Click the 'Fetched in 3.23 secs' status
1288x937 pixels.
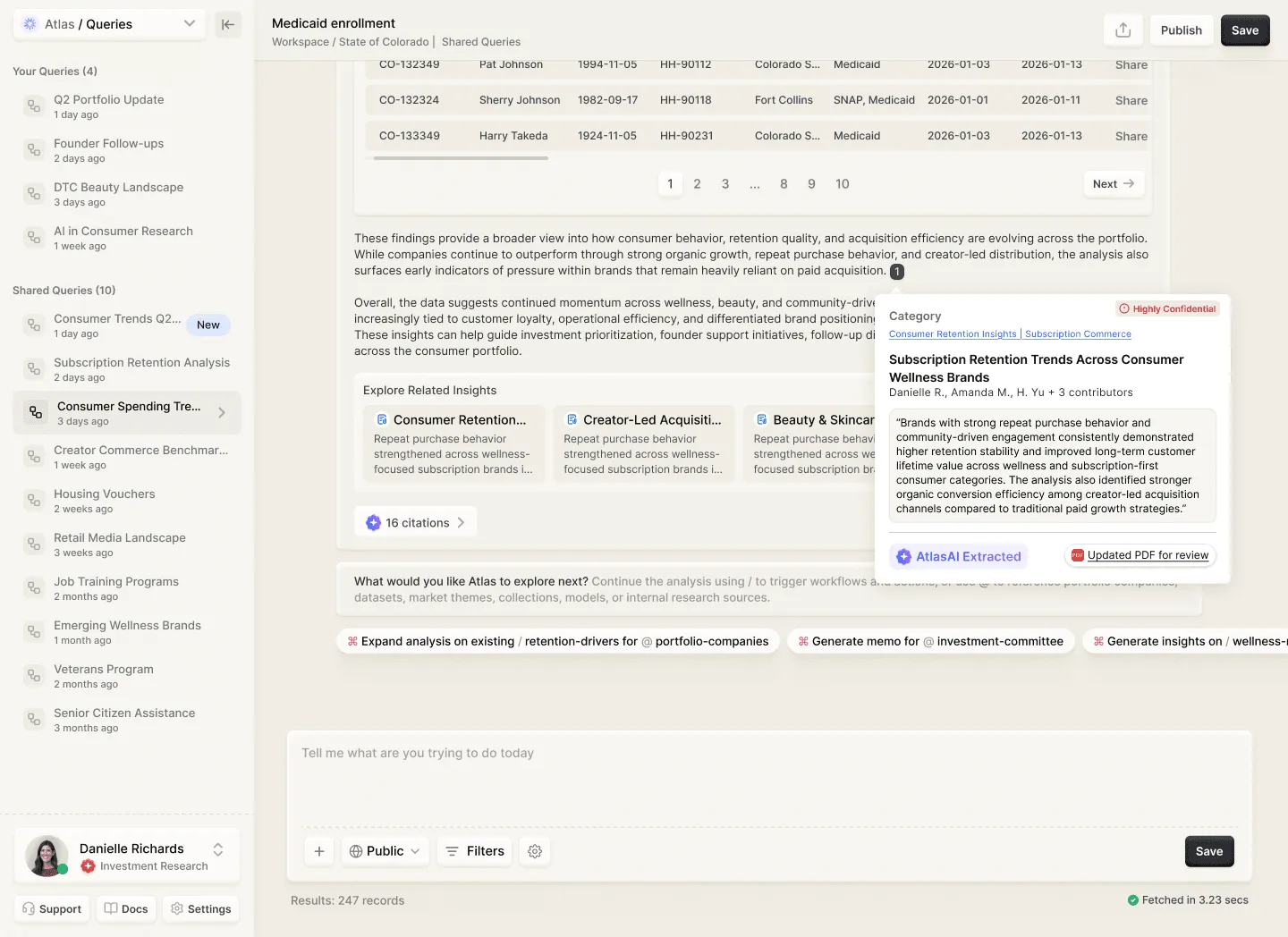[x=1188, y=900]
